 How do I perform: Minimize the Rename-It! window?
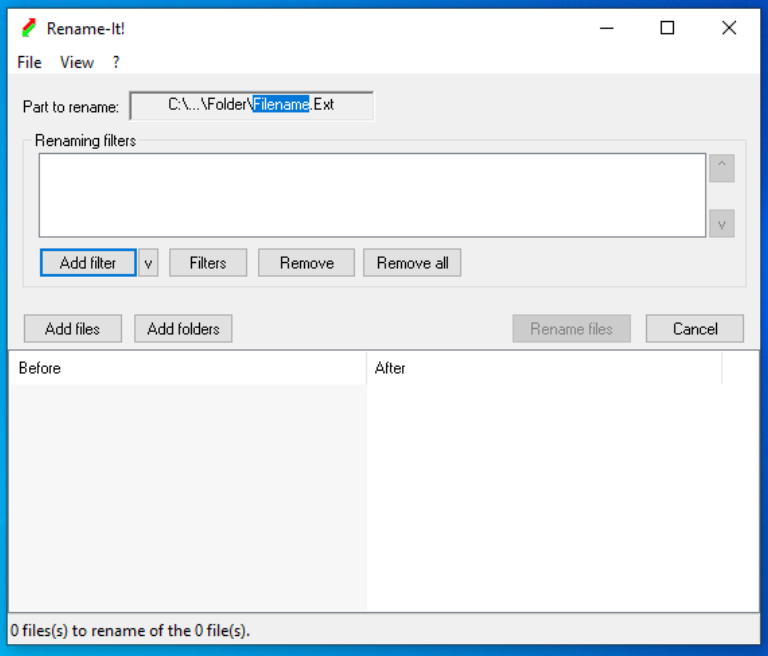[x=607, y=28]
